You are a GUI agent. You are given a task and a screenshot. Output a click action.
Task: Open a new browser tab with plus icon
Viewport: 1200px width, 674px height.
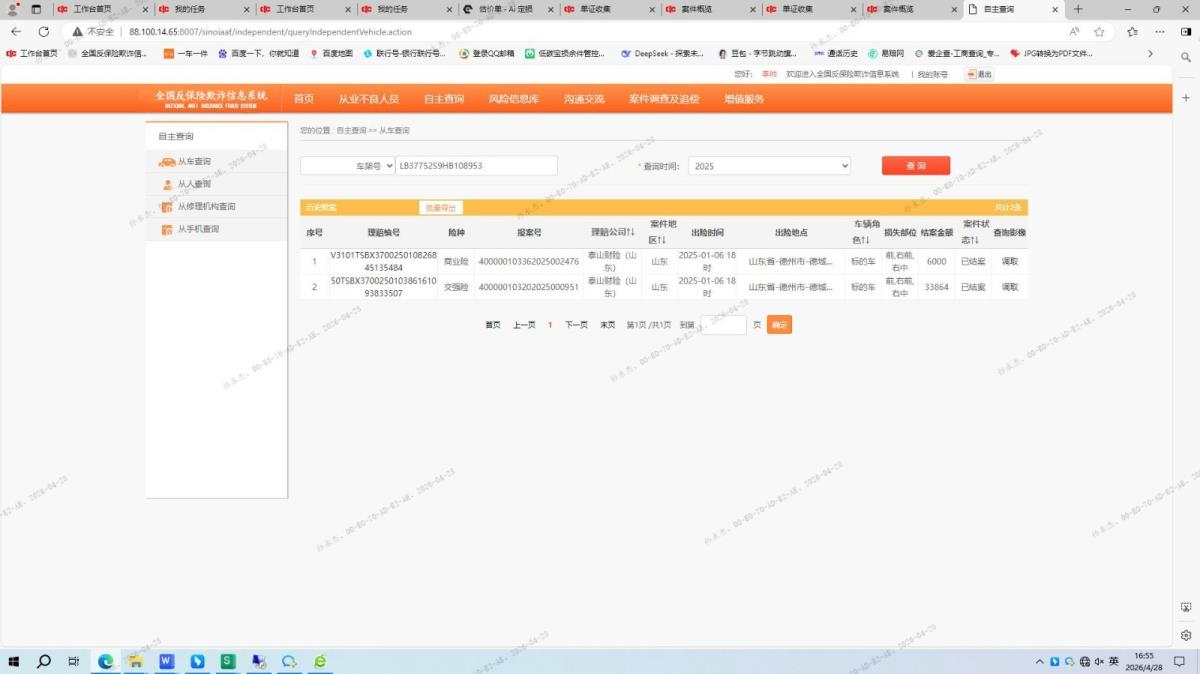click(x=1078, y=9)
